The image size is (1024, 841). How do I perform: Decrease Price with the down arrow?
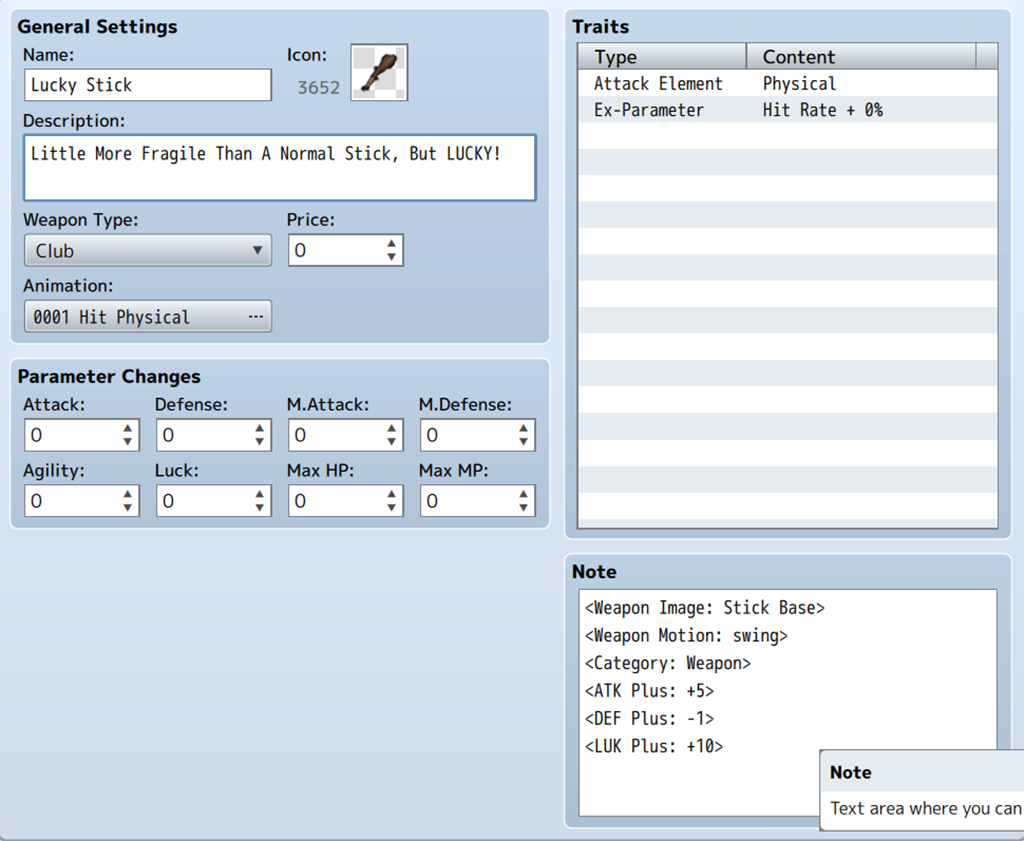tap(391, 257)
